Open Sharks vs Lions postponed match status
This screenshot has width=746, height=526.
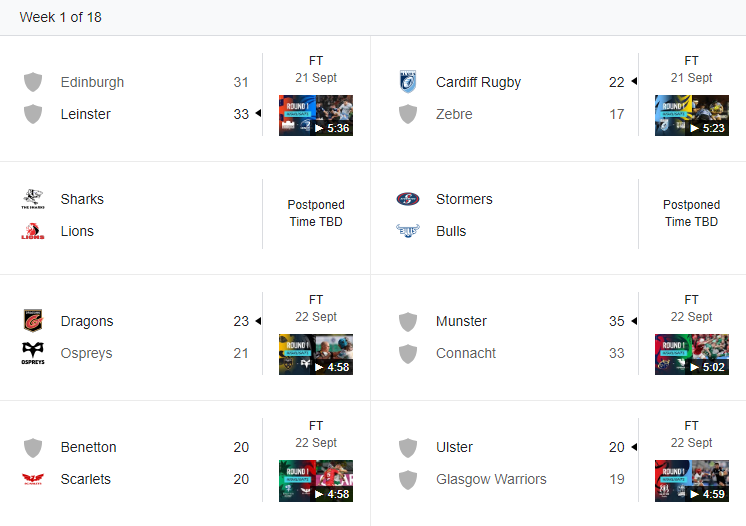click(316, 213)
